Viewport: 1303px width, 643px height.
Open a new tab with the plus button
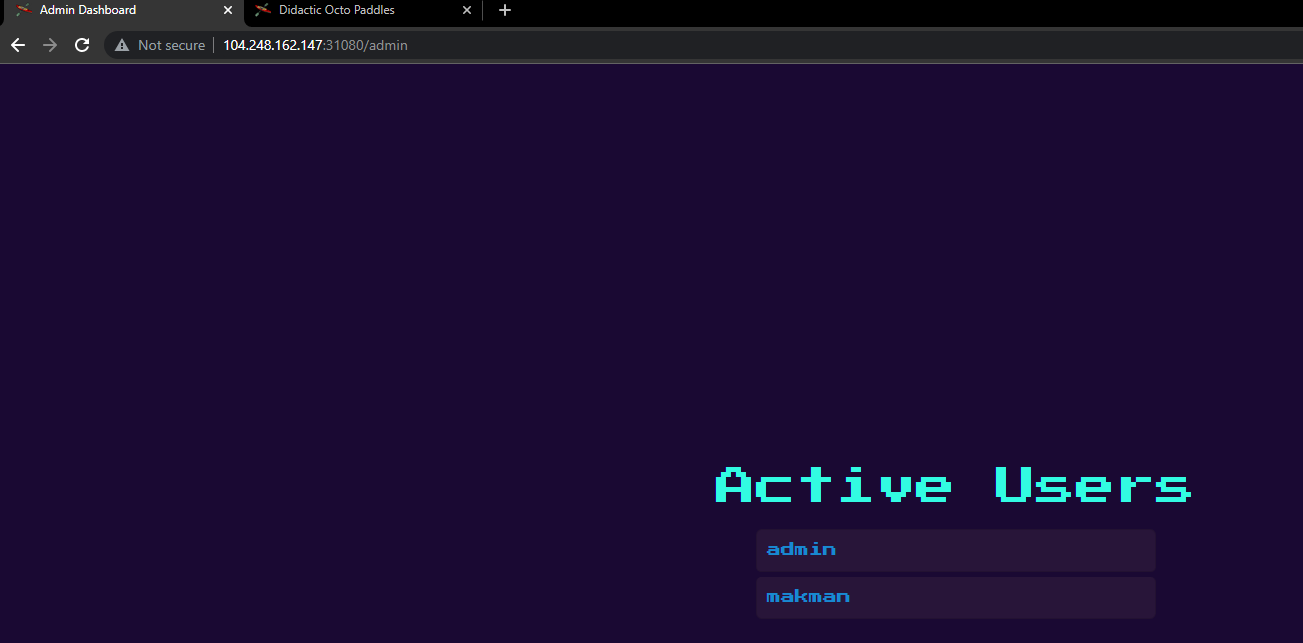coord(505,10)
